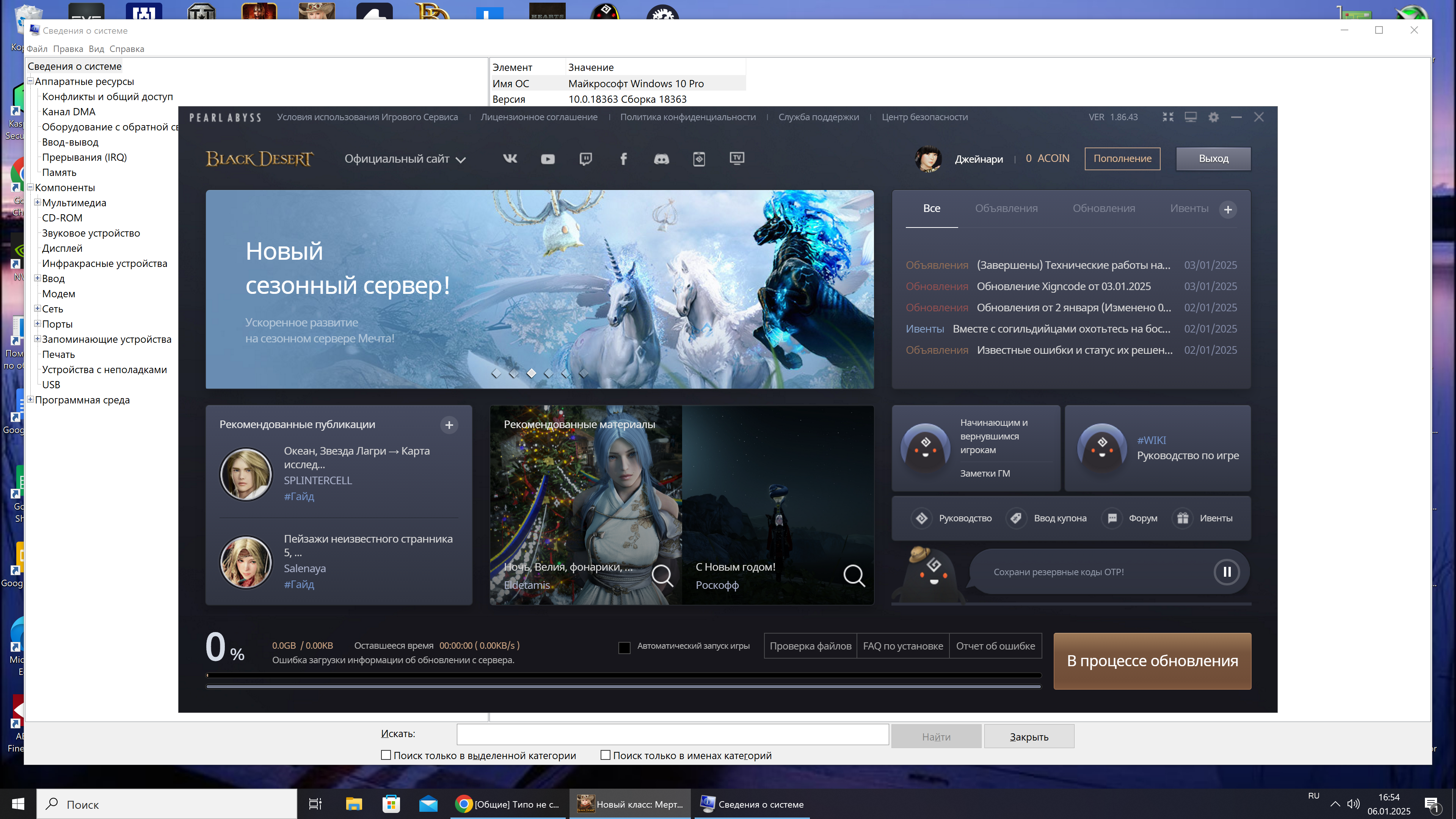Screen dimensions: 1456x819
Task: Open Microsoft Store from the taskbar
Action: (x=391, y=804)
